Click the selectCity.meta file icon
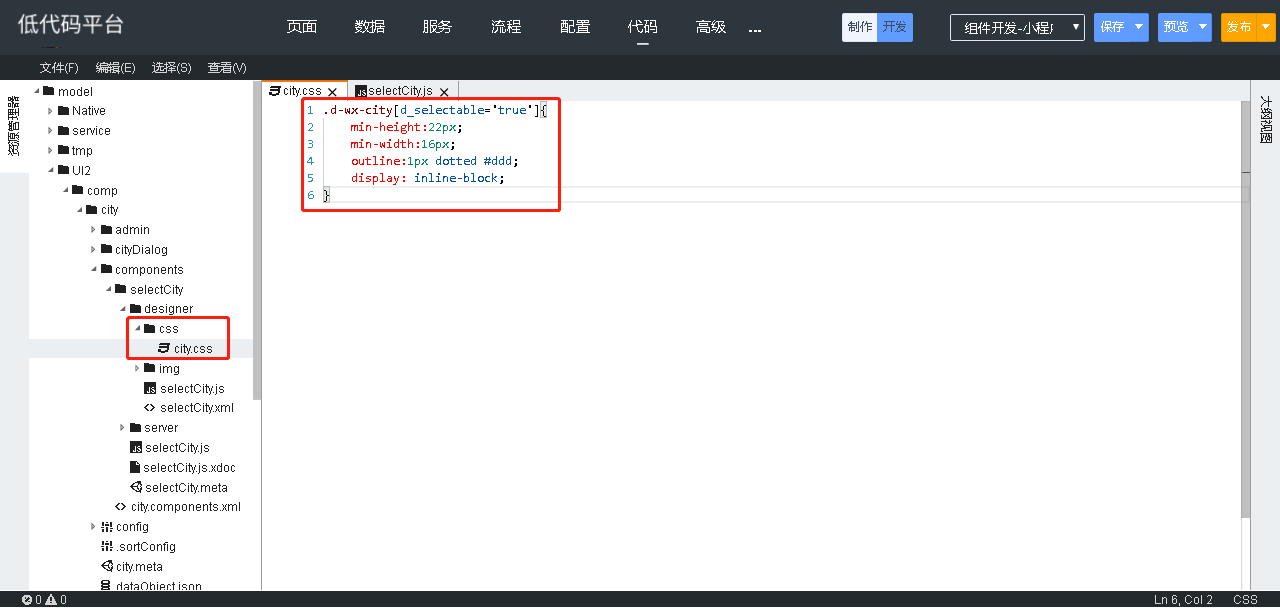This screenshot has width=1280, height=608. pyautogui.click(x=136, y=488)
